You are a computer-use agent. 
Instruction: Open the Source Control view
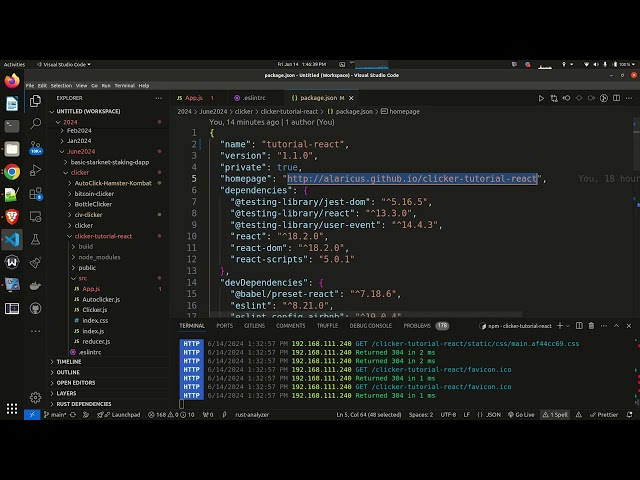[36, 147]
